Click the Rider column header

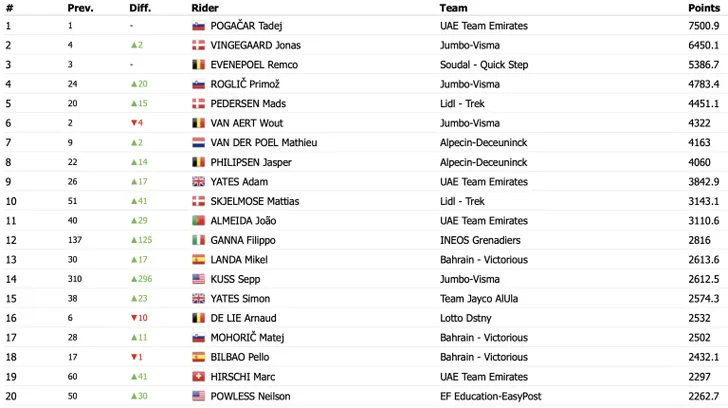(x=204, y=7)
